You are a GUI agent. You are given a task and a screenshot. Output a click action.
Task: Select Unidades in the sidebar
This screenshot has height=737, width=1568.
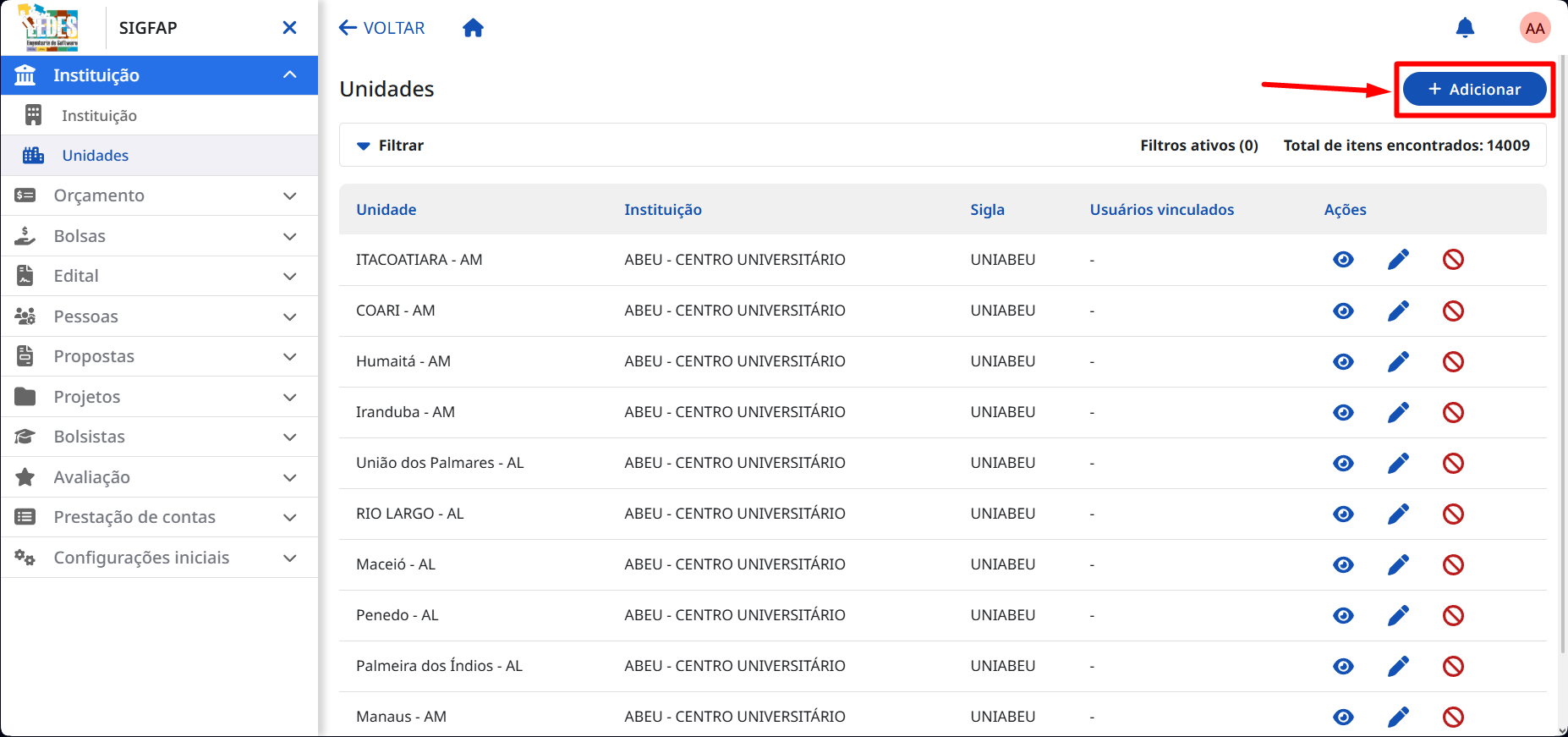point(159,156)
